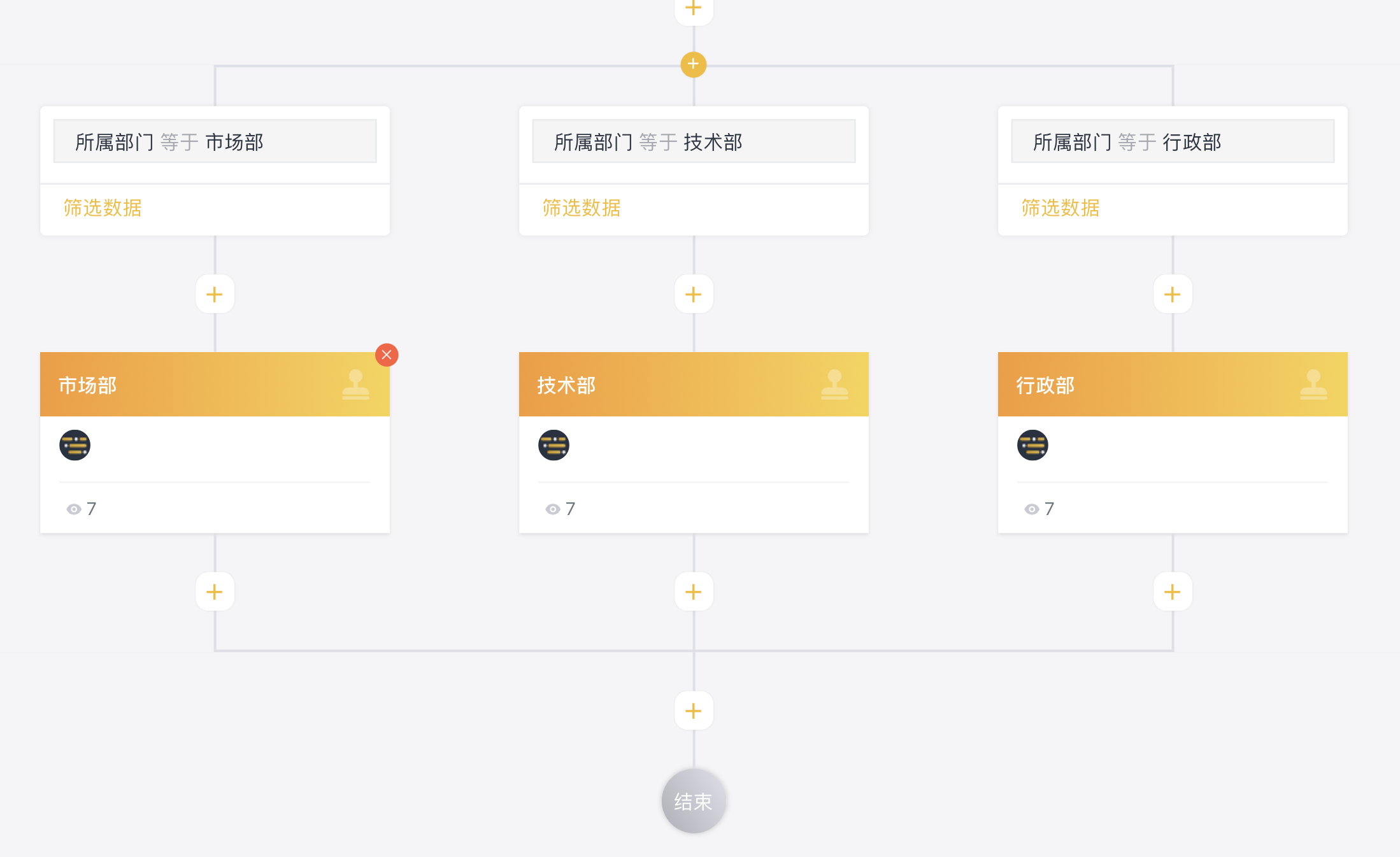Click the red delete button on 市场部 node
The width and height of the screenshot is (1400, 857).
[387, 355]
